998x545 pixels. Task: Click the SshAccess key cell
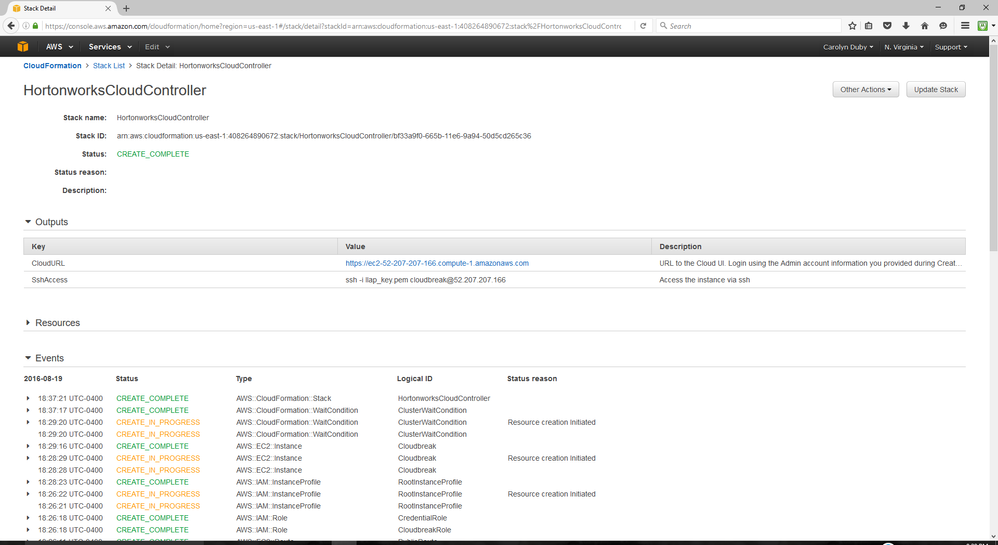coord(50,280)
